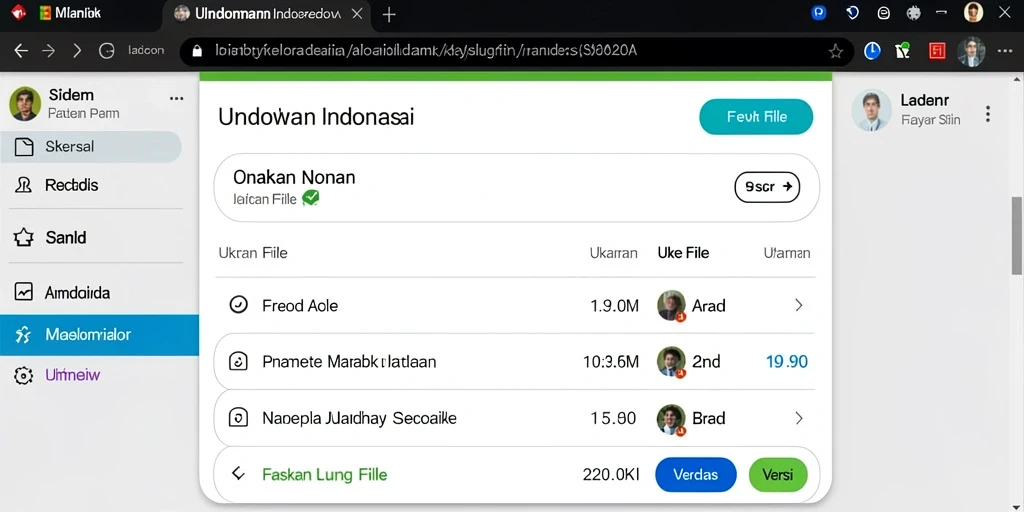Click the reload circle icon in toolbar
Viewport: 1024px width, 512px height.
pos(106,51)
